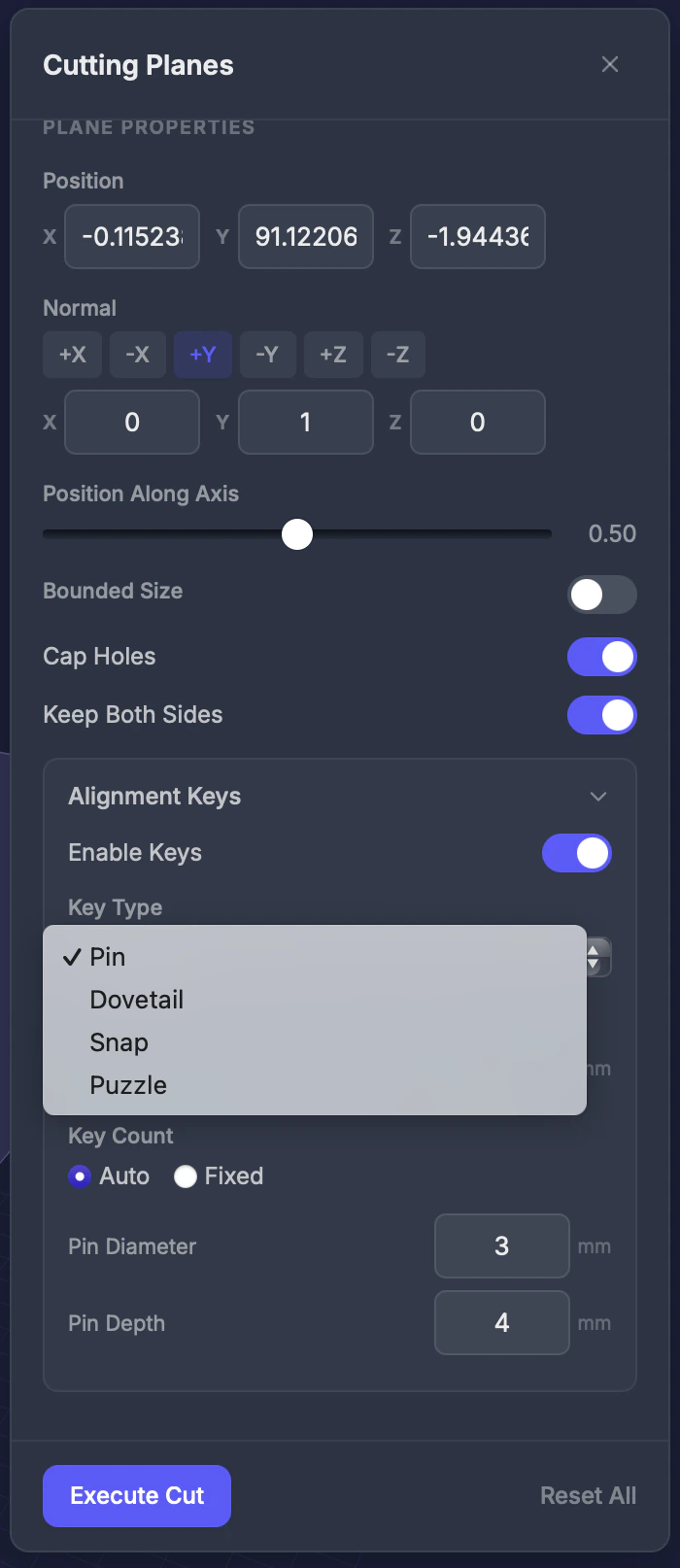This screenshot has width=680, height=1568.
Task: Reset all cutting plane settings
Action: pos(589,1496)
